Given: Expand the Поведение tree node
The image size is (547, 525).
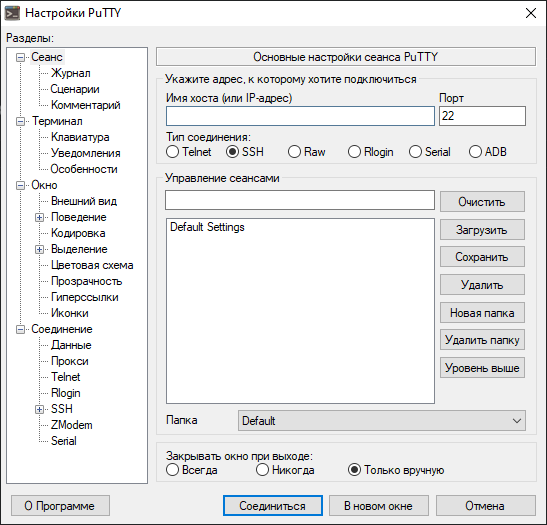Looking at the screenshot, I should [39, 217].
